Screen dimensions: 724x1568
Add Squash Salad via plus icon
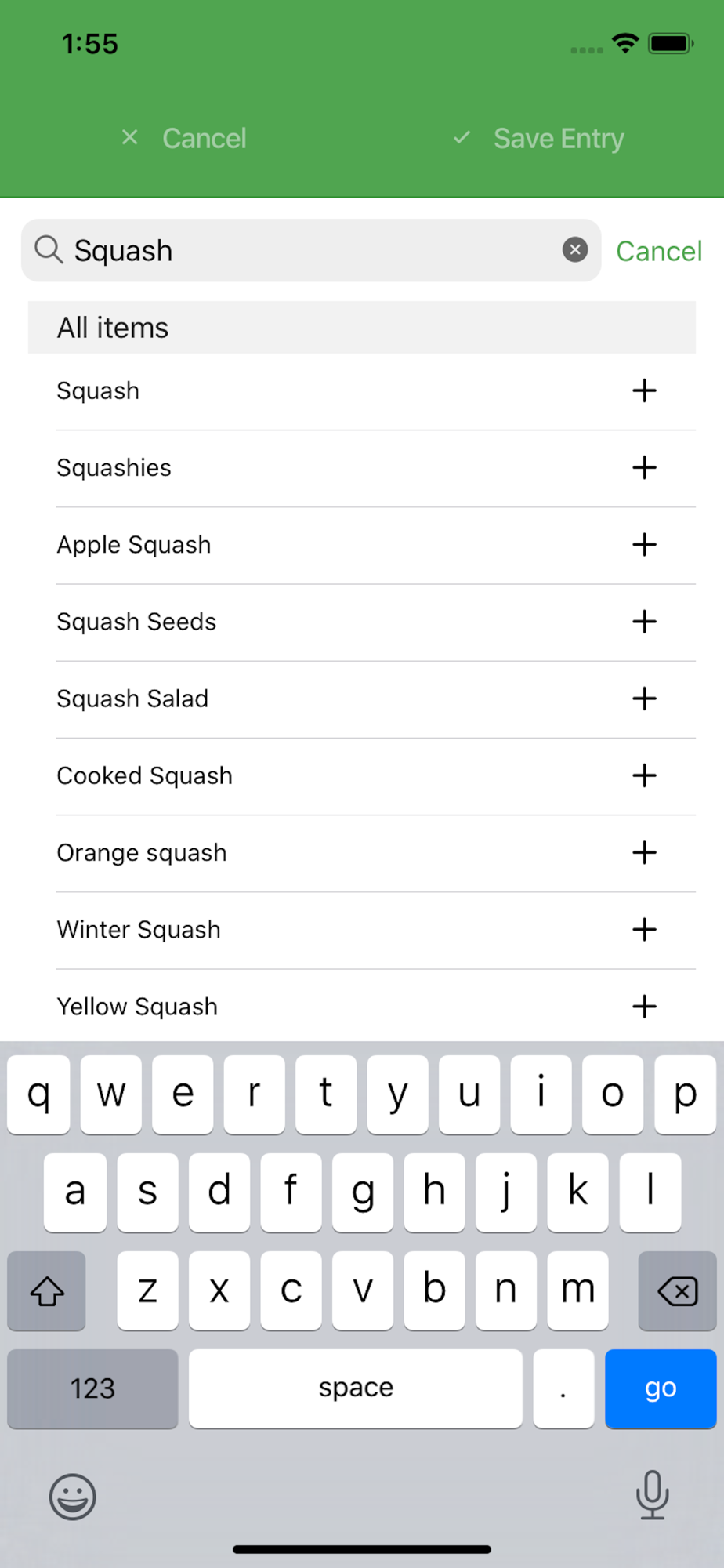pyautogui.click(x=644, y=698)
